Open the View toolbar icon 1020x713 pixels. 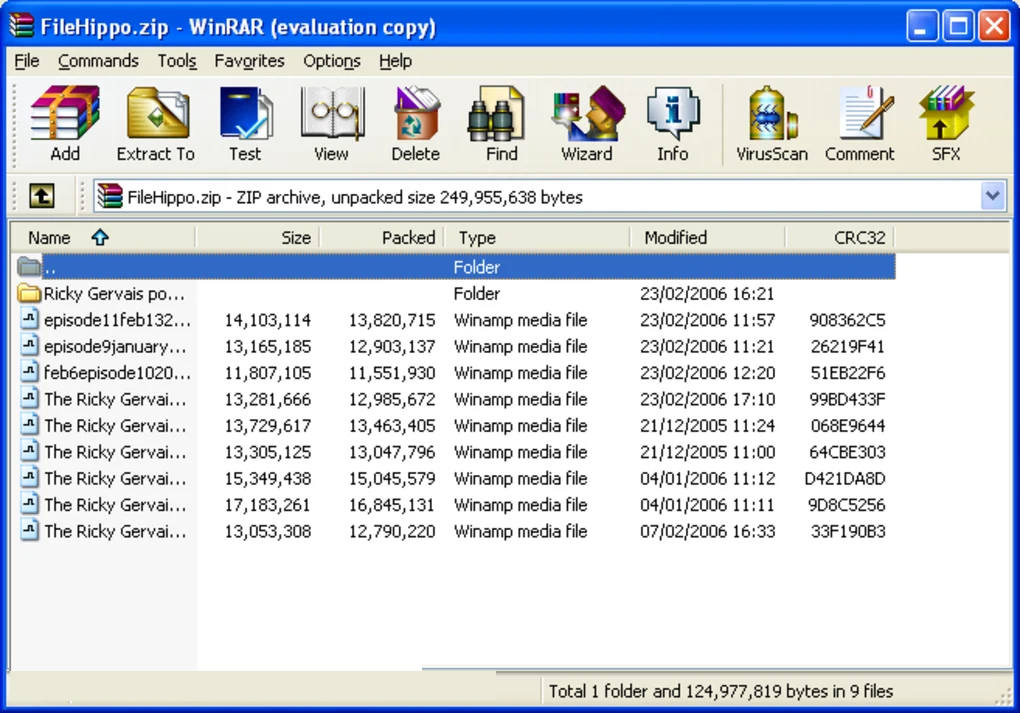(x=332, y=114)
